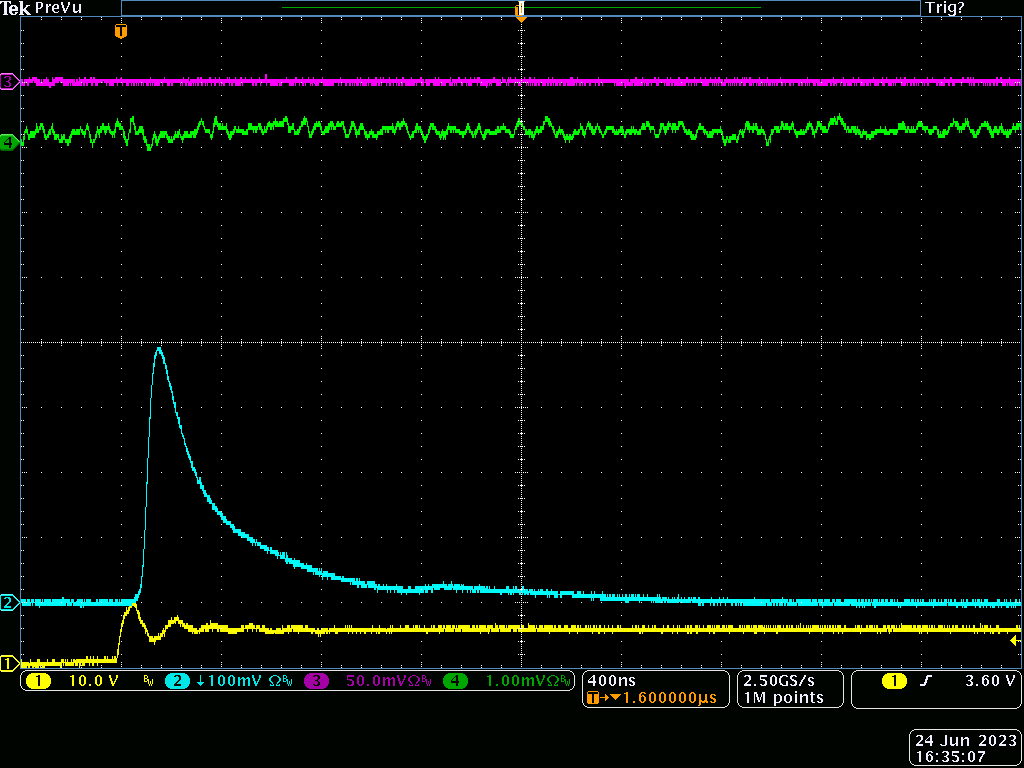Click the orange trigger position T marker
1024x768 pixels.
tap(121, 31)
